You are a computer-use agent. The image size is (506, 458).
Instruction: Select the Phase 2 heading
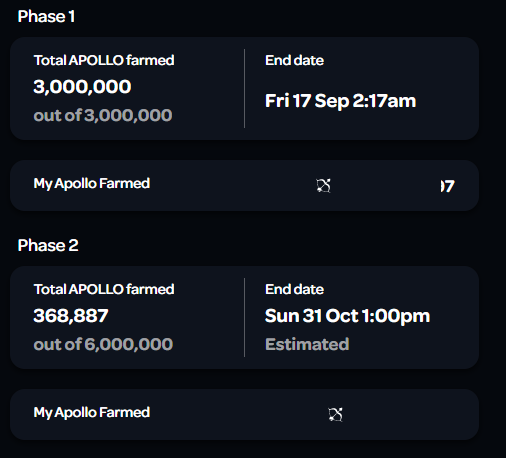coord(48,245)
